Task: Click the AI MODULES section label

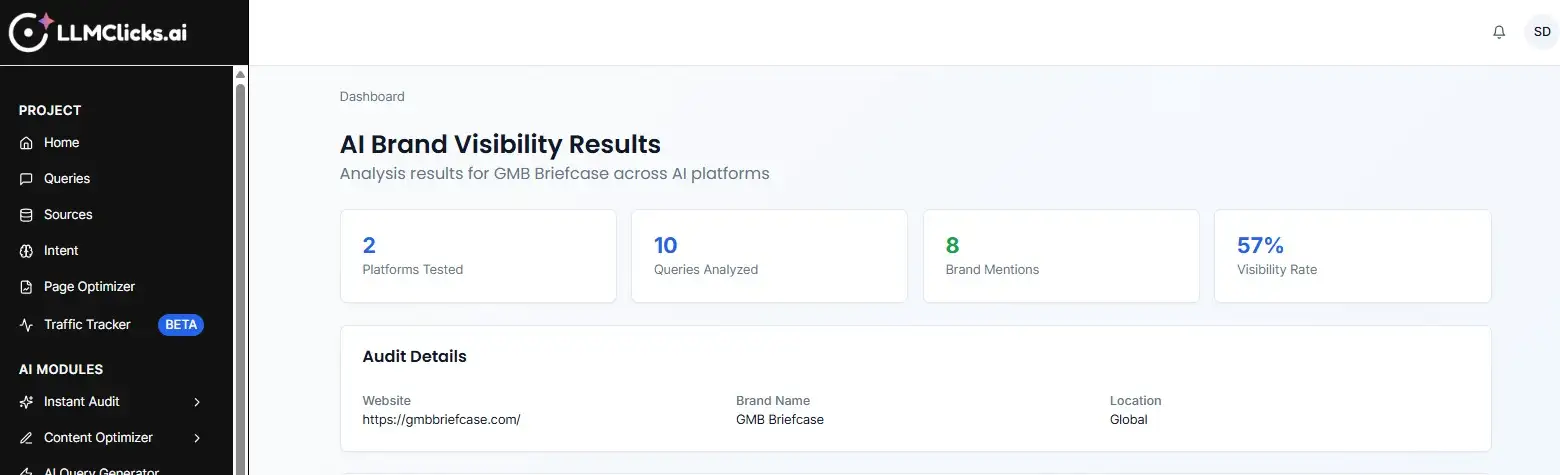Action: tap(61, 369)
